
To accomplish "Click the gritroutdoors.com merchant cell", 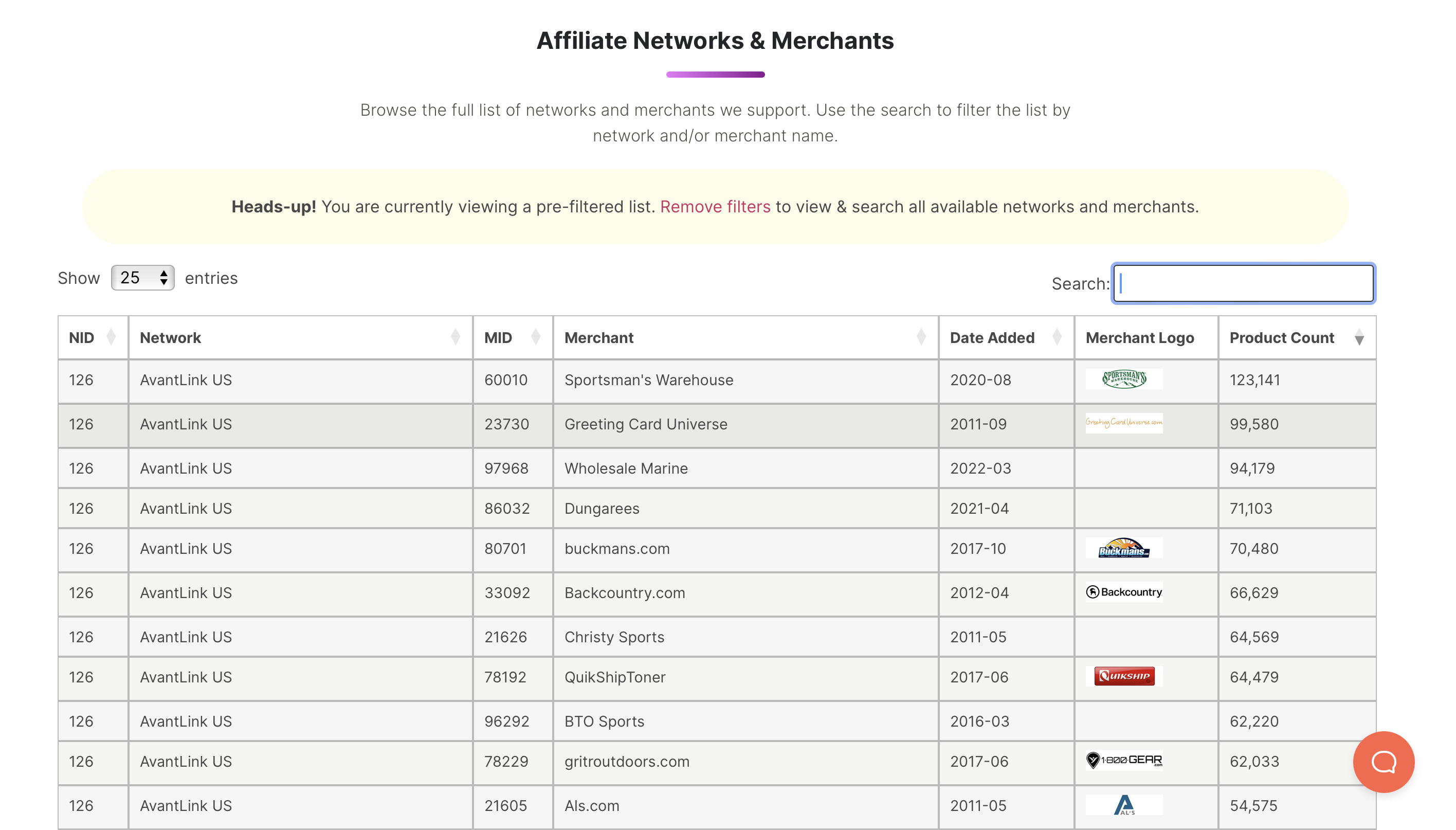I will pos(745,762).
